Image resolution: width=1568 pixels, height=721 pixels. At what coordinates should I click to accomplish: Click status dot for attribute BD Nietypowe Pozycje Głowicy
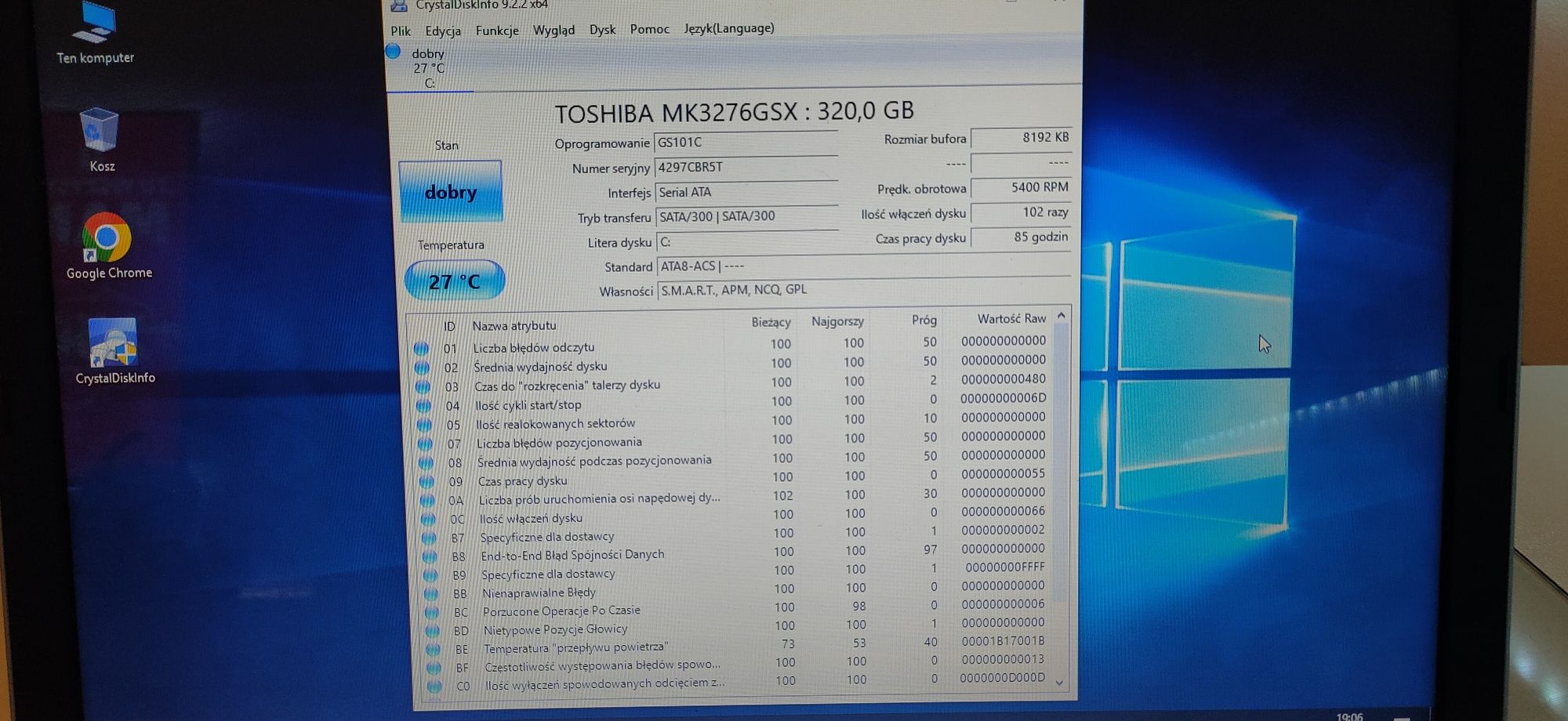tap(432, 631)
